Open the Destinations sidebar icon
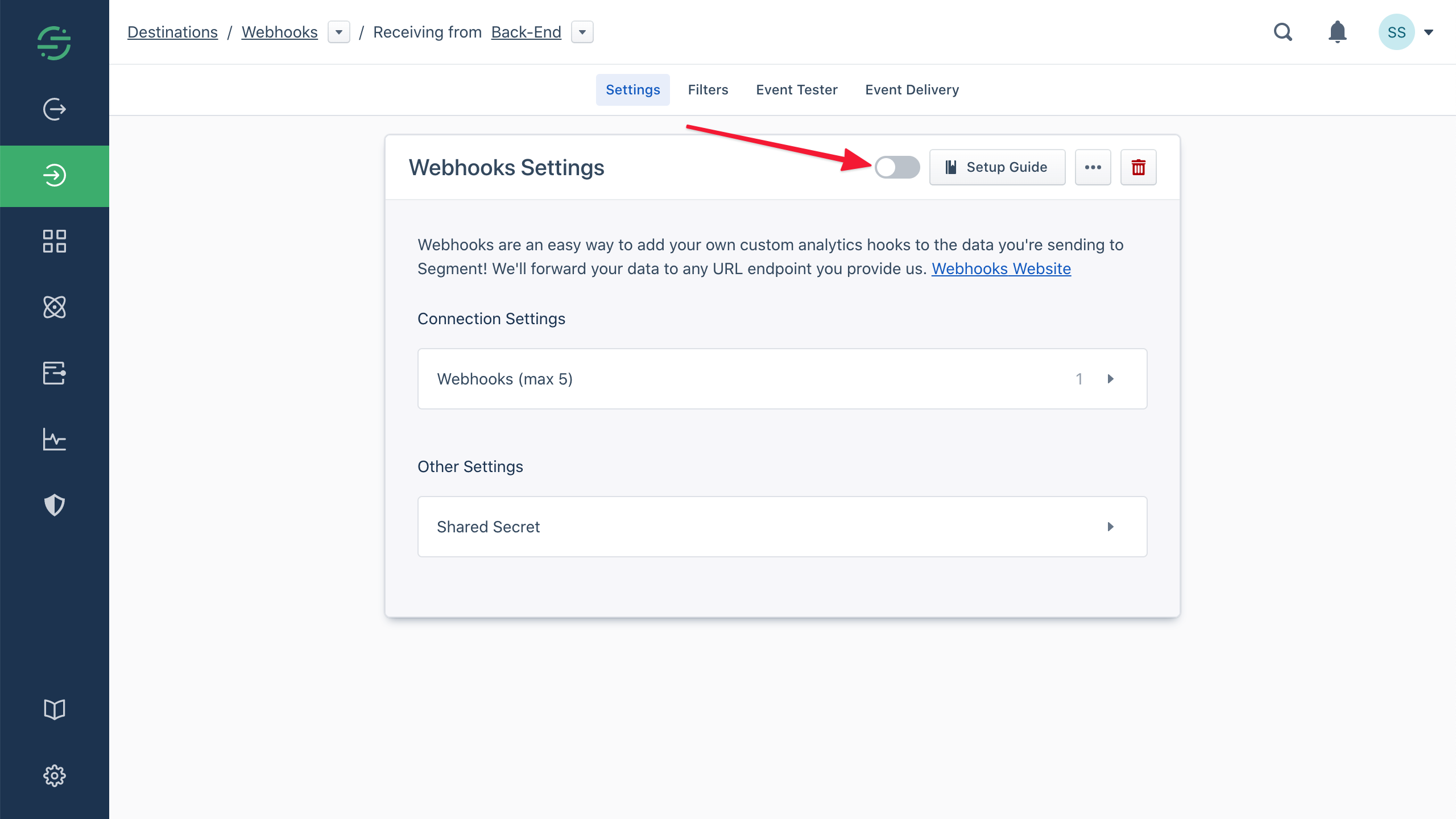The width and height of the screenshot is (1456, 819). tap(55, 176)
